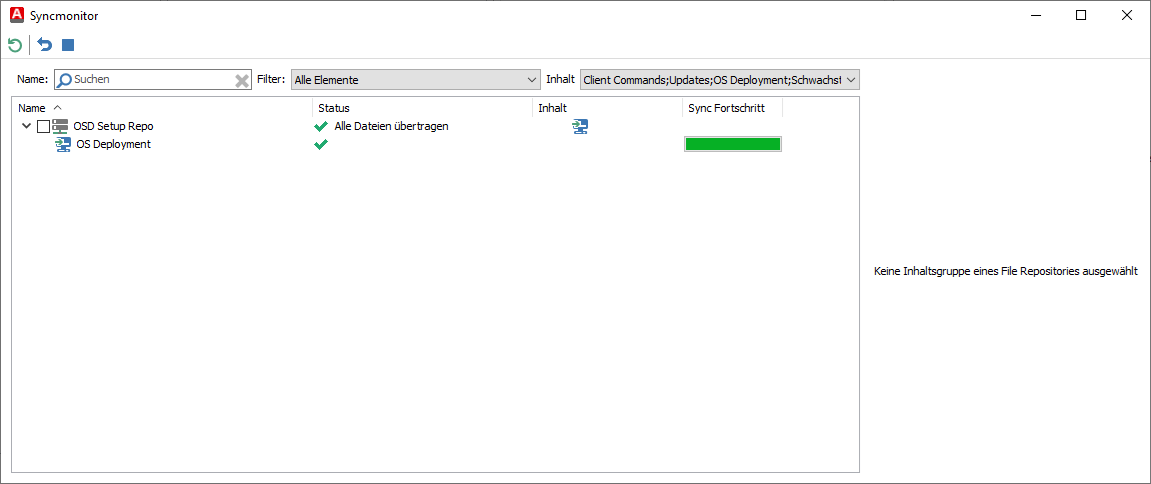
Task: Click the Status column header
Action: pyautogui.click(x=334, y=108)
